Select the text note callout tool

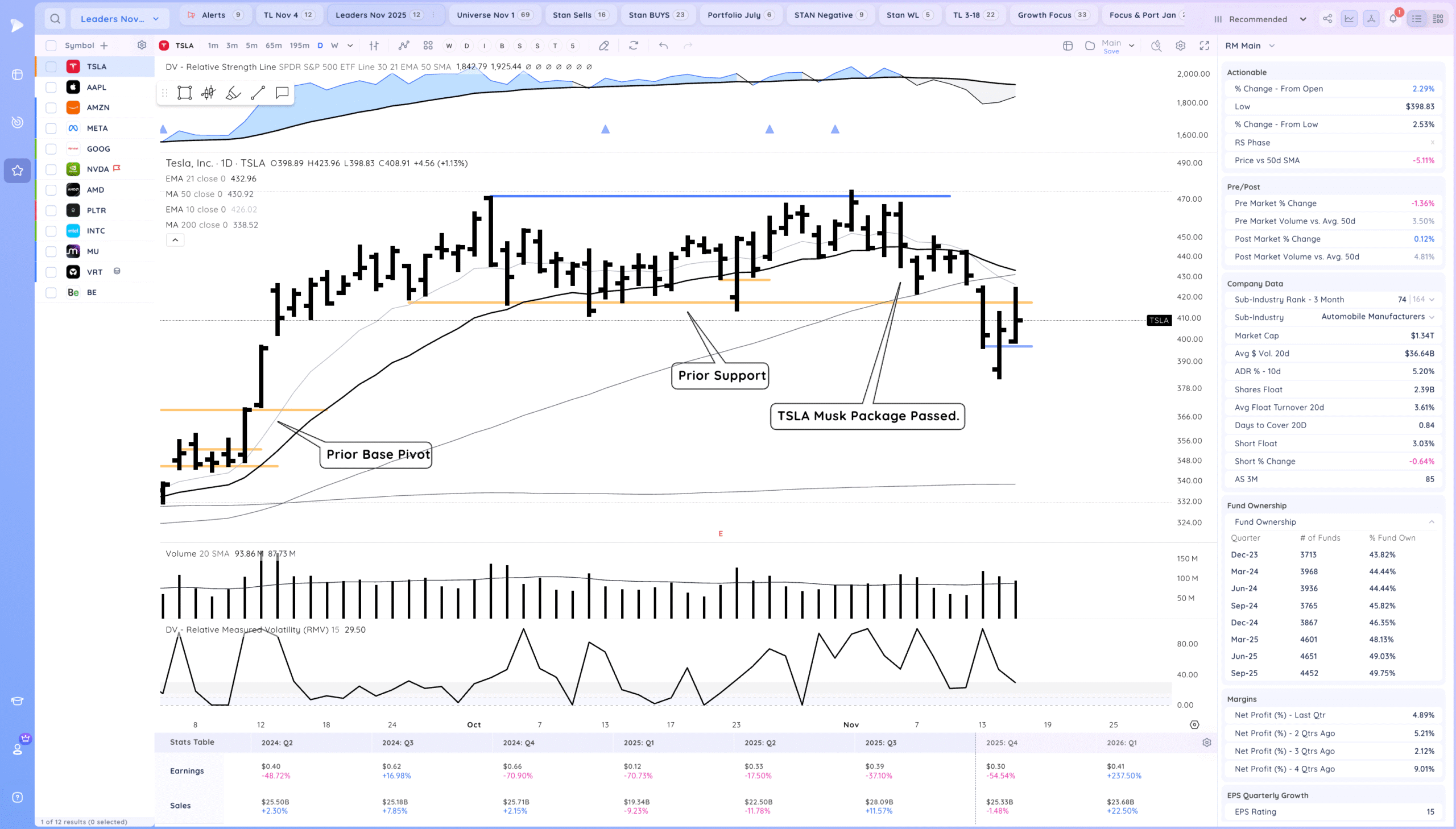[282, 93]
